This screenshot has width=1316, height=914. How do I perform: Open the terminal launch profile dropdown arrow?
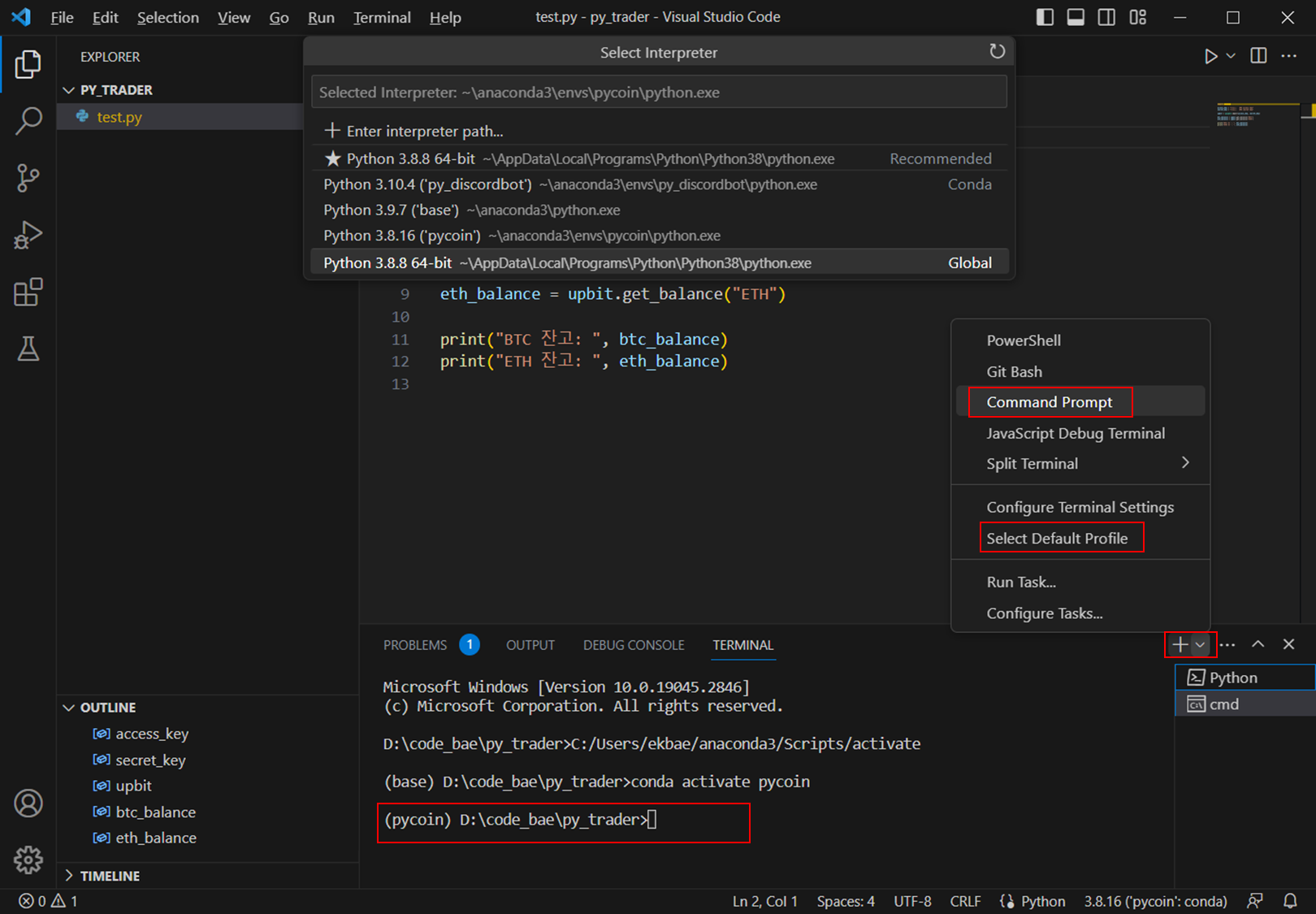[x=1200, y=645]
